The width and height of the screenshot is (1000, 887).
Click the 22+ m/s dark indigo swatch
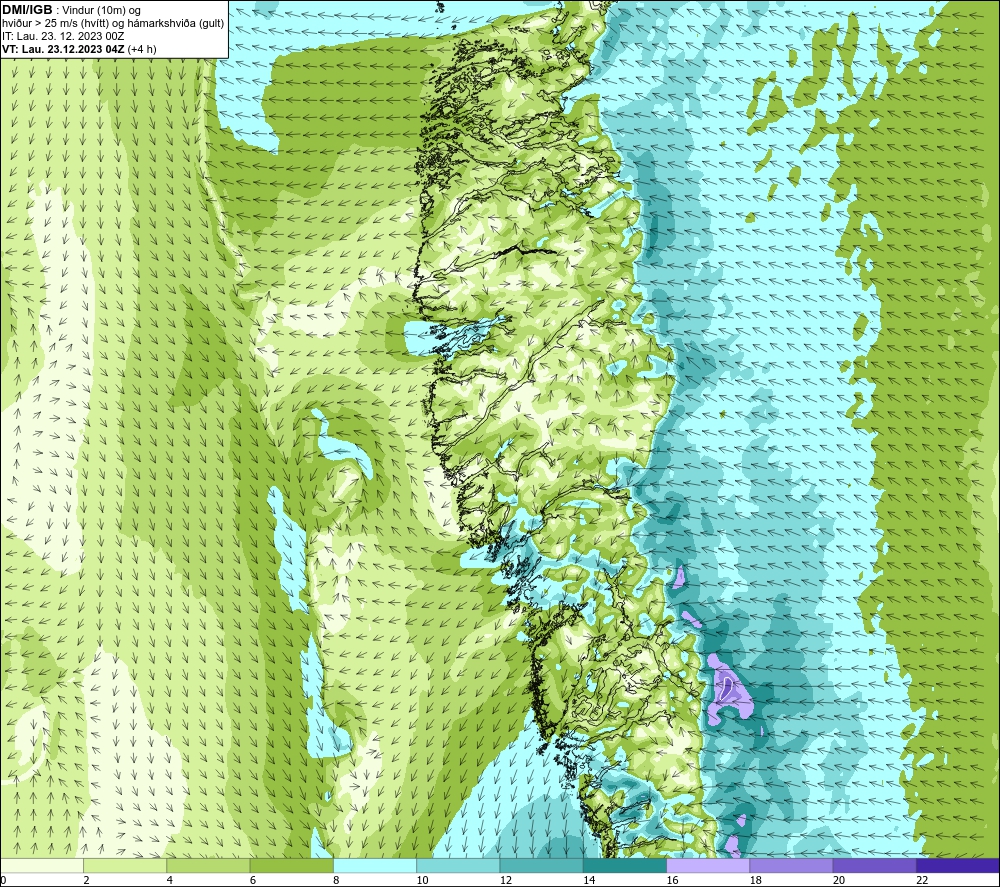[x=958, y=865]
